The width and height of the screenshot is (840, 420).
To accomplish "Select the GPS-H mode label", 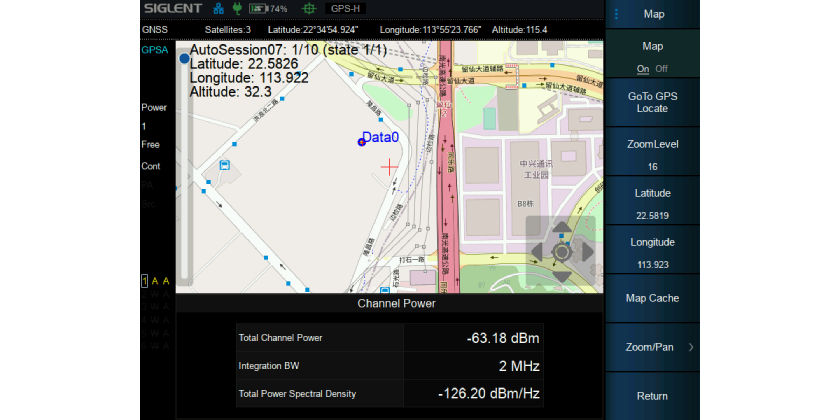I will [347, 9].
